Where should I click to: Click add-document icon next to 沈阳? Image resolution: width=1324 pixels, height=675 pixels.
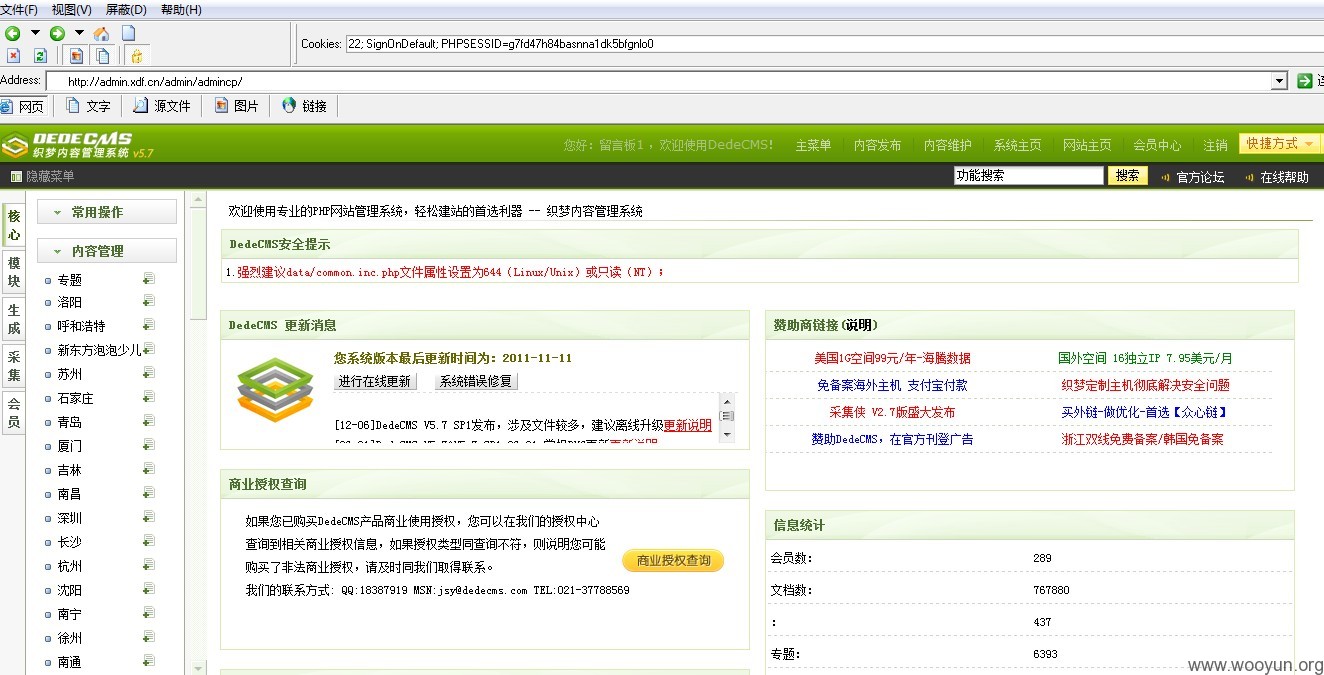[148, 589]
